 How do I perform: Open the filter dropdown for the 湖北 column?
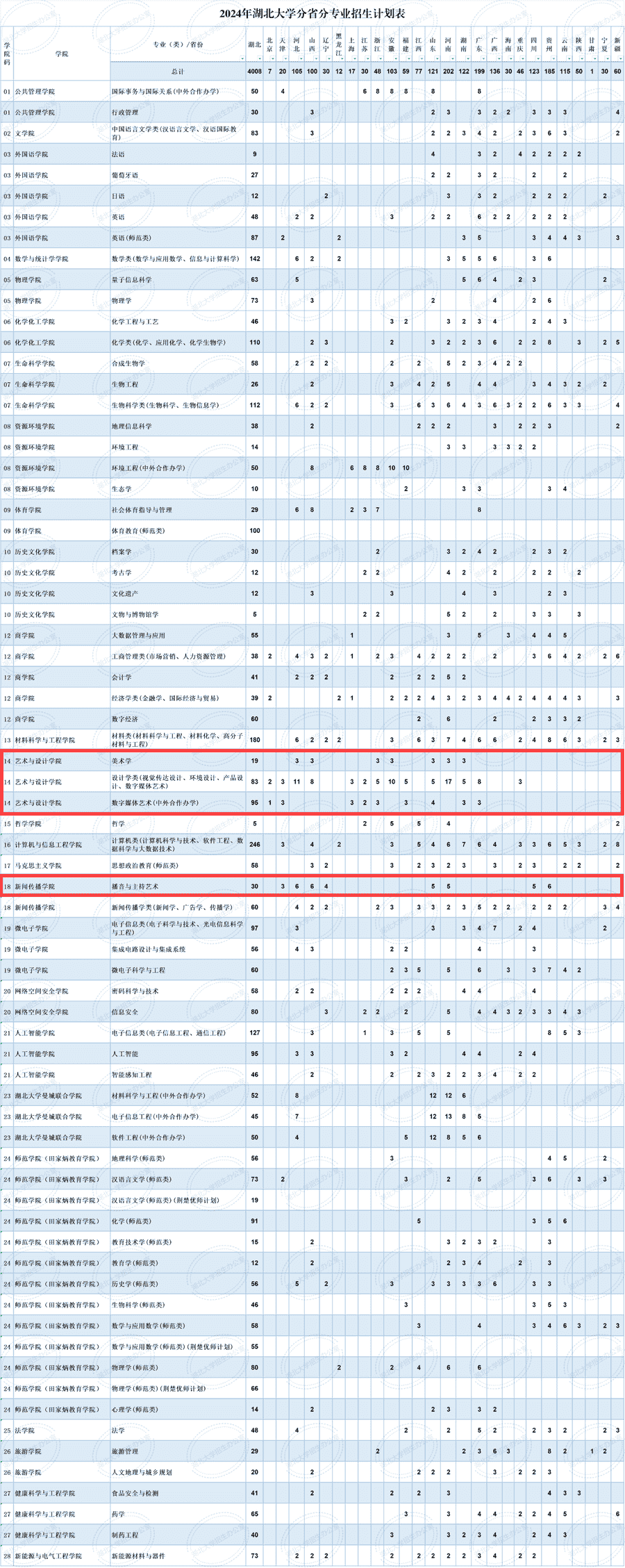[260, 59]
